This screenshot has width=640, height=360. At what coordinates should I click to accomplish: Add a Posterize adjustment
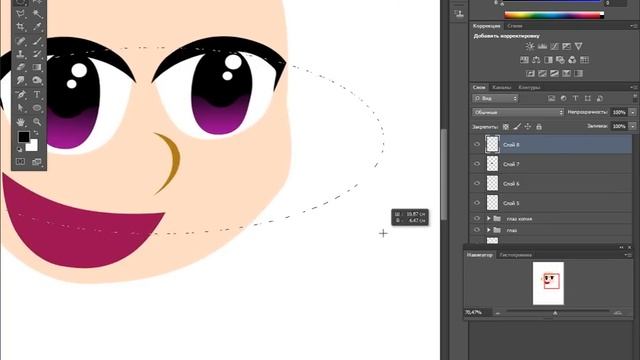tap(542, 73)
